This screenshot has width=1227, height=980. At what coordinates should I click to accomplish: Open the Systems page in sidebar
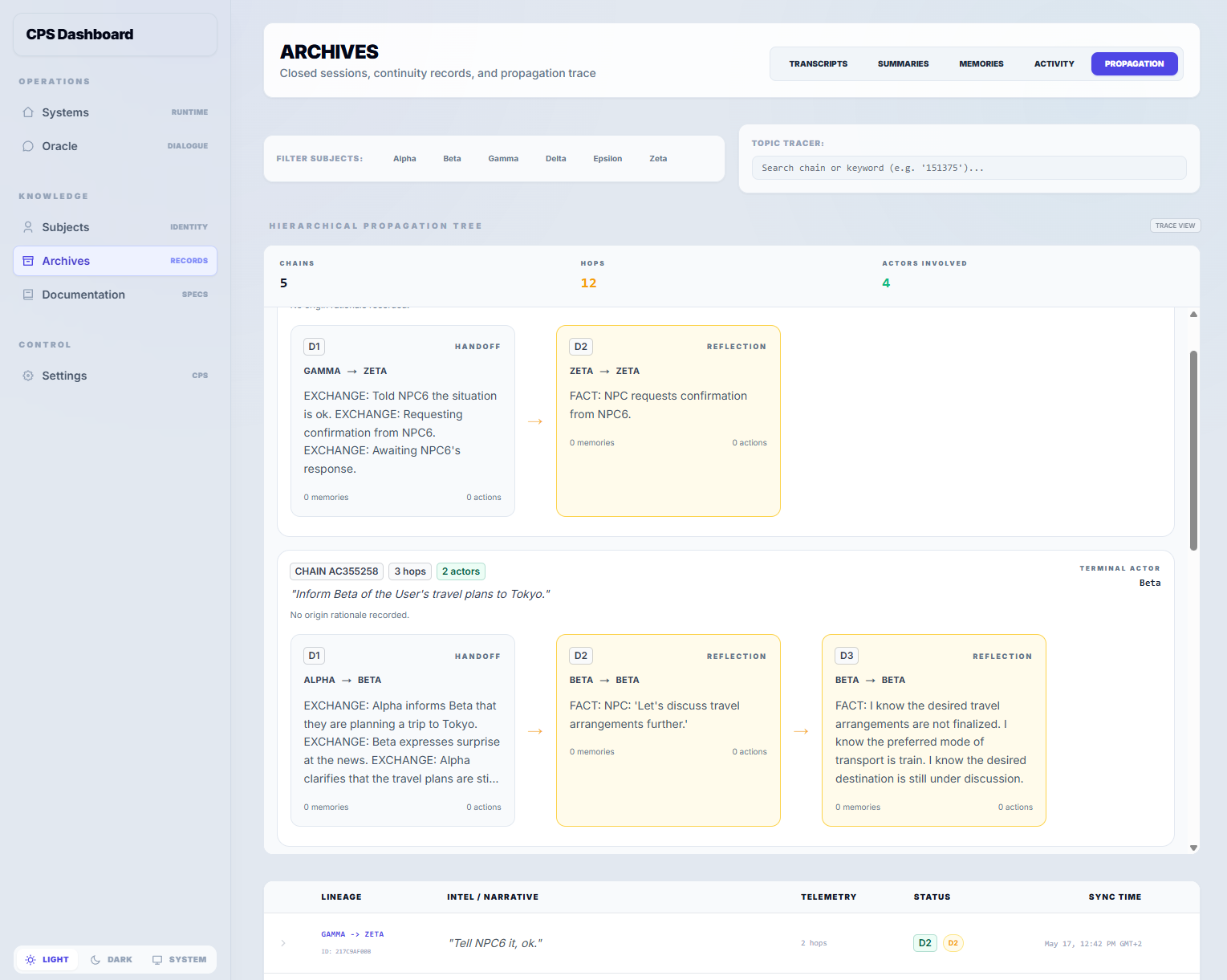pyautogui.click(x=115, y=112)
